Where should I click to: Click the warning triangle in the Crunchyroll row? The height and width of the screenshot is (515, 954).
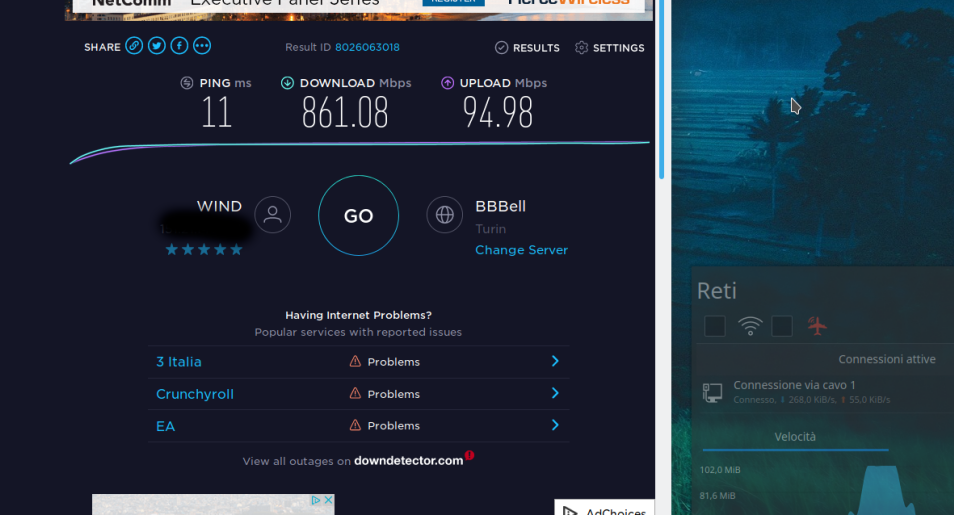[x=355, y=393]
